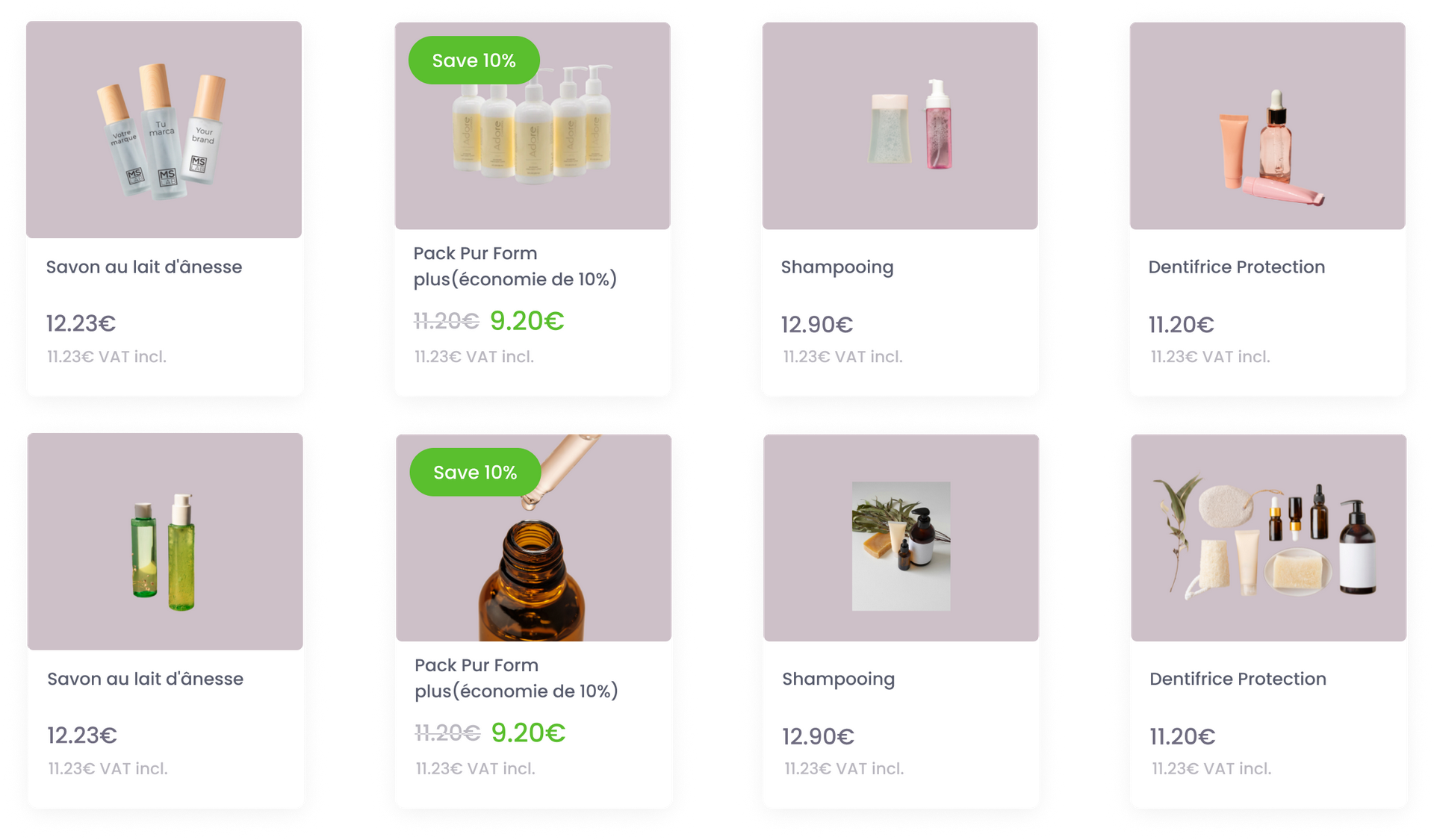Viewport: 1434px width, 840px height.
Task: Select the loofah and amber bottles image
Action: click(1267, 538)
